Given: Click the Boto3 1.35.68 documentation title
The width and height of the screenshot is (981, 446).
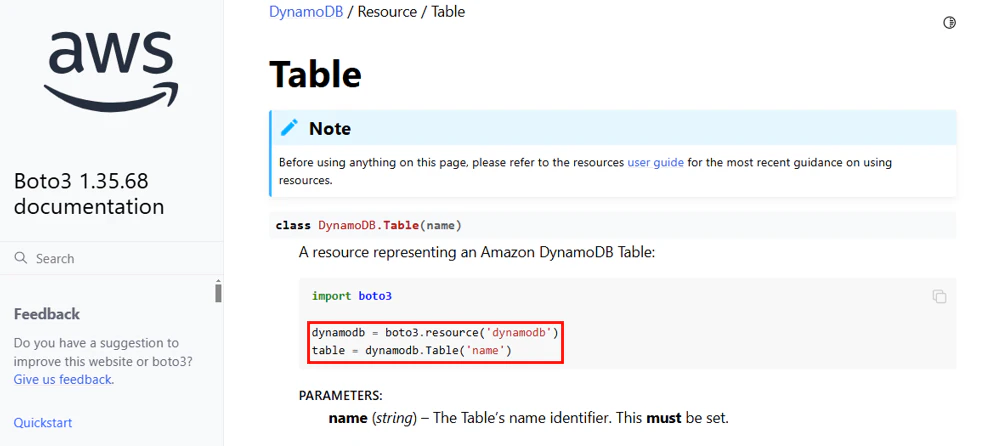Looking at the screenshot, I should coord(89,194).
